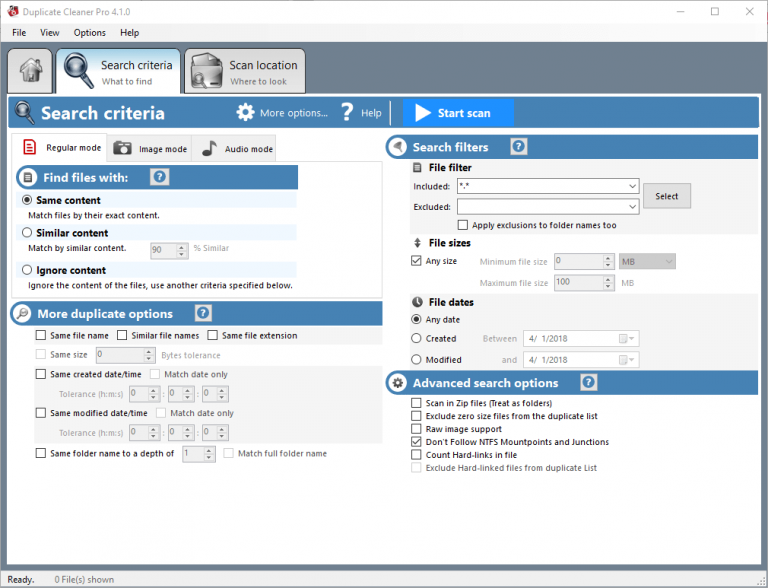Click the % Similar value stepper
Screen dimensions: 768x588
click(x=182, y=251)
